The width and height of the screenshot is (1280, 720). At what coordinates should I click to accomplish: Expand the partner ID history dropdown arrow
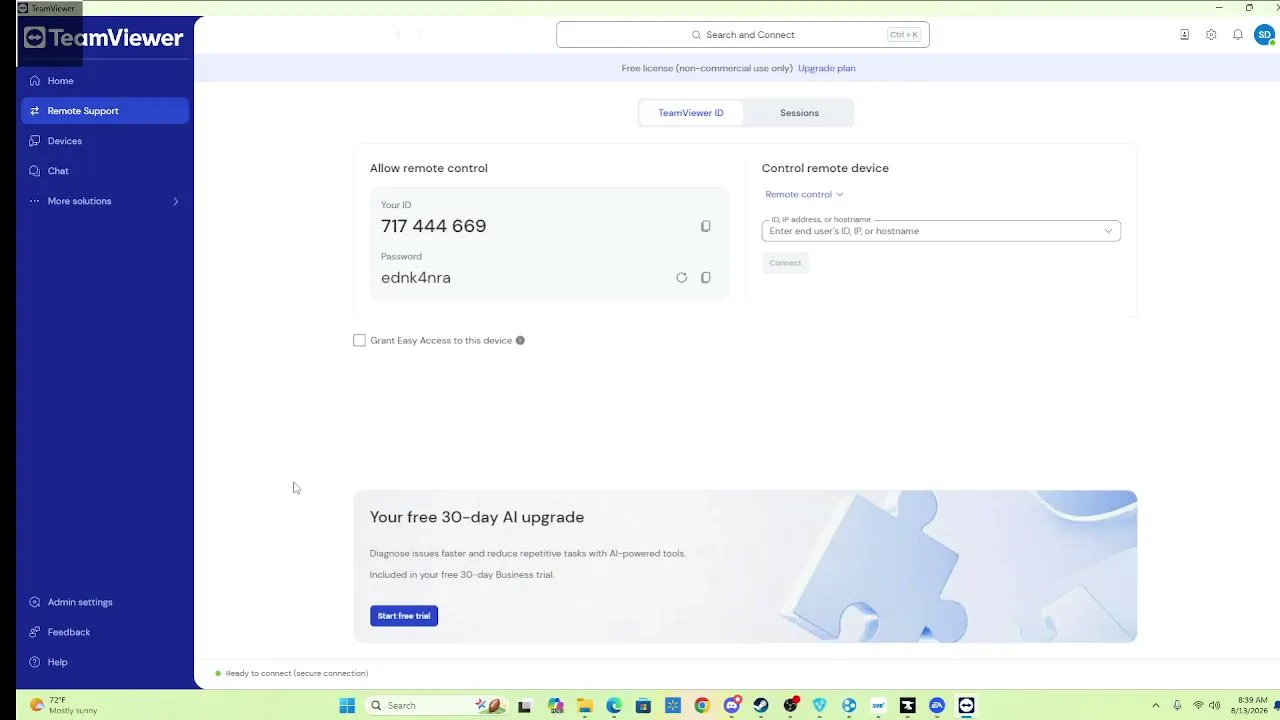point(1108,231)
